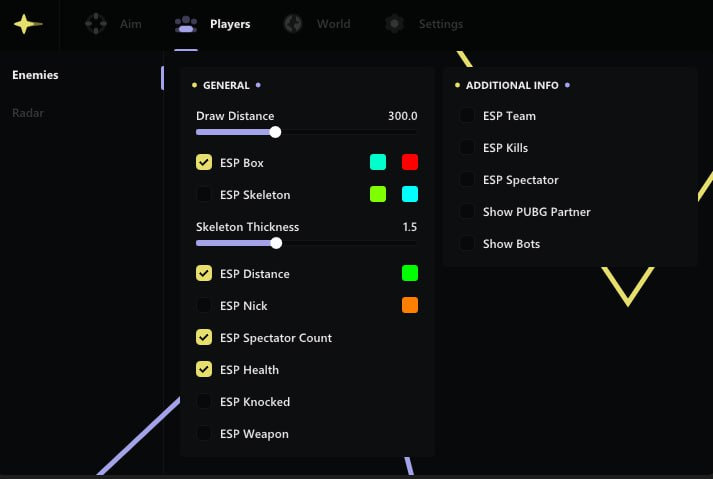Open the Settings tab

coord(440,24)
